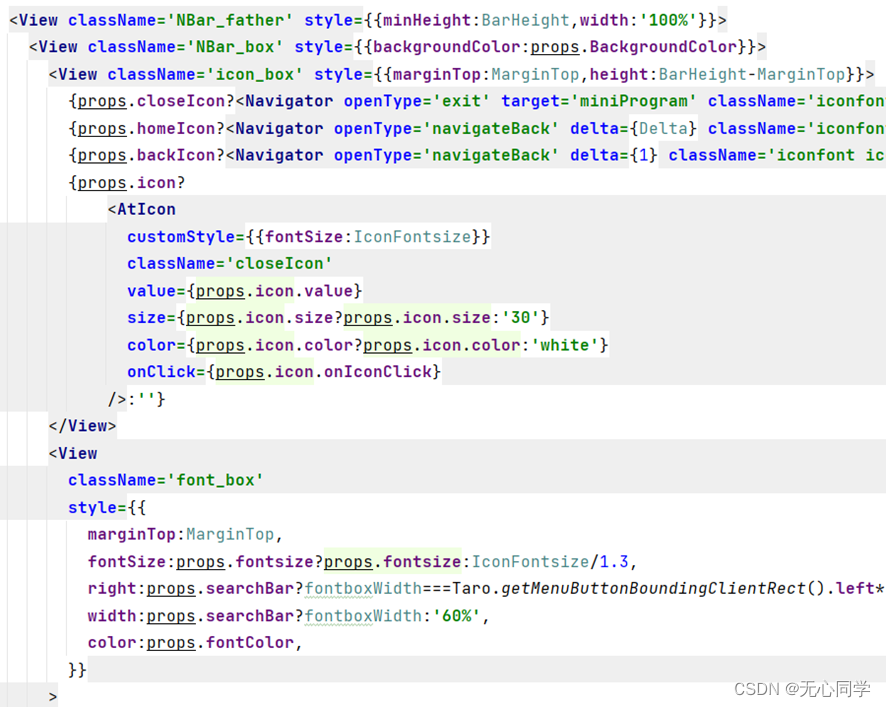Click the AtIcon opening tag

click(141, 210)
